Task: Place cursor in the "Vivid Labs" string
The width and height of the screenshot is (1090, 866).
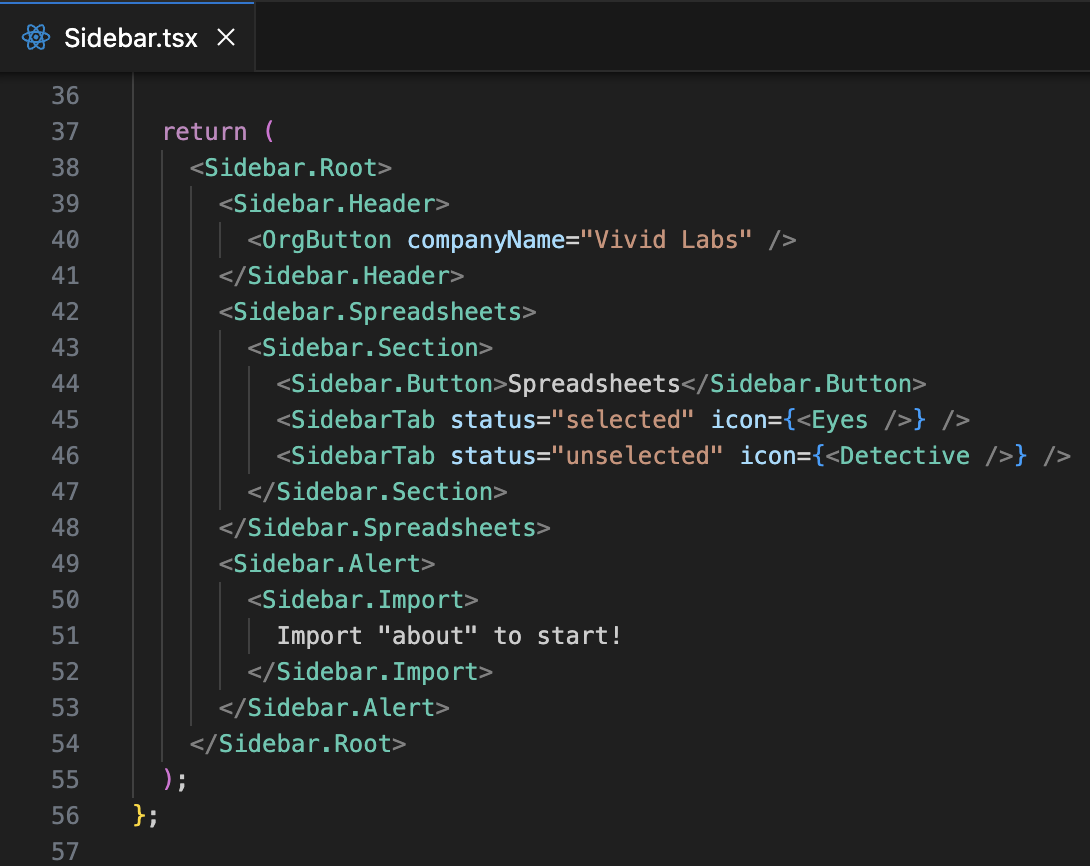Action: click(x=665, y=239)
